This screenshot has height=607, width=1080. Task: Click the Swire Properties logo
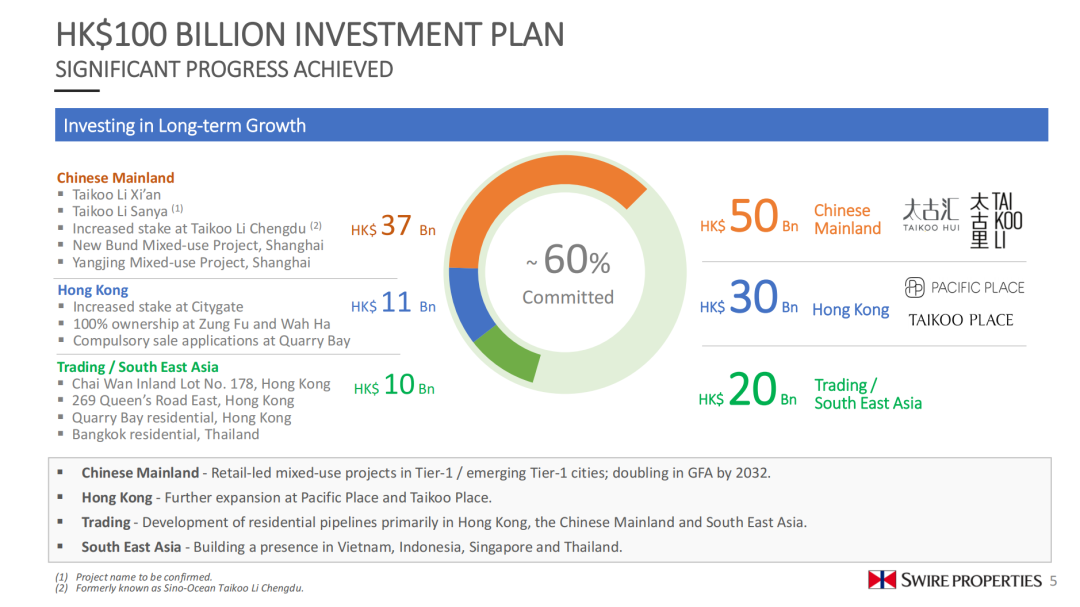(954, 580)
